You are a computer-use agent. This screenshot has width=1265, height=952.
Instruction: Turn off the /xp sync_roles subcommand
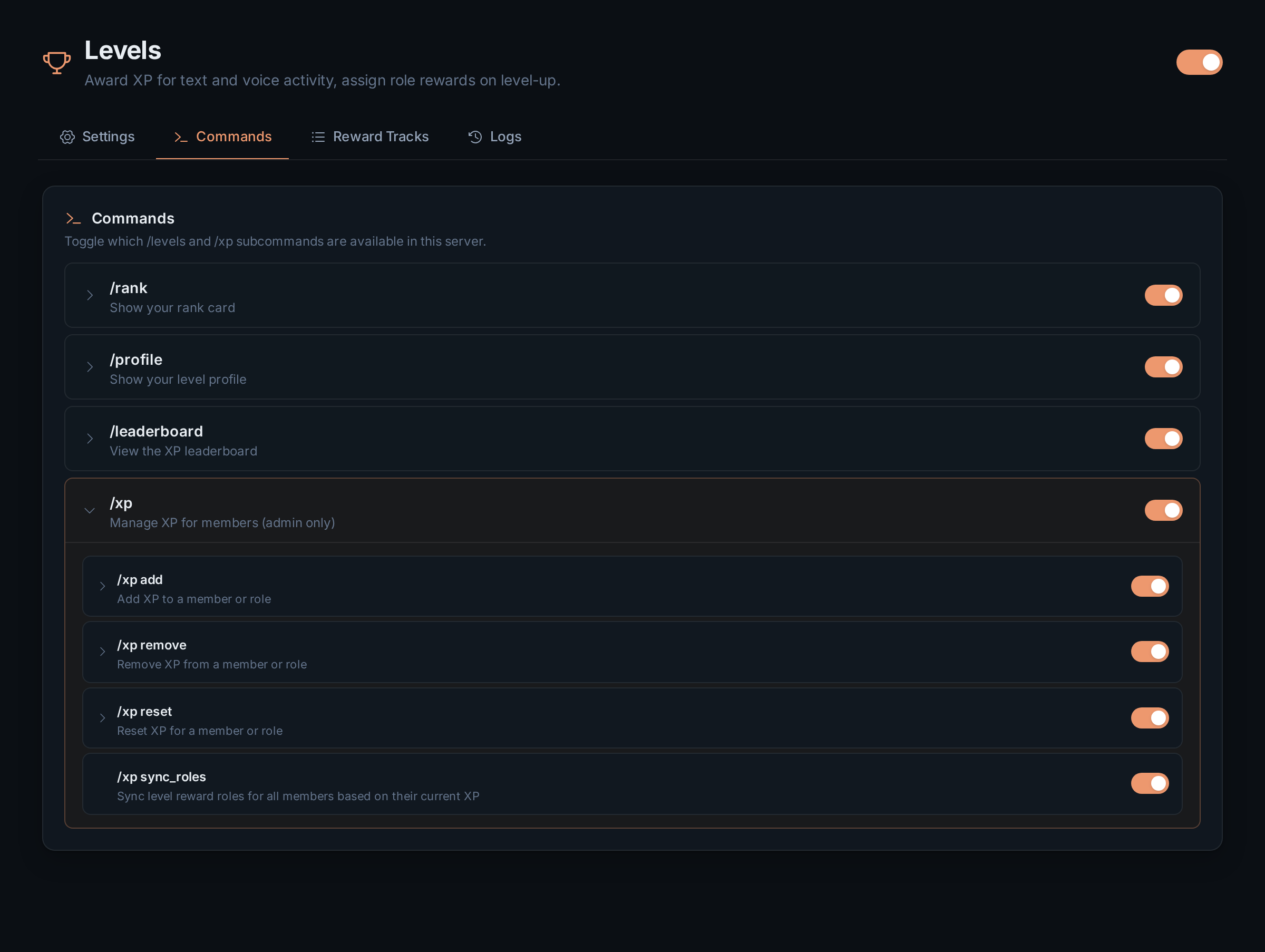pyautogui.click(x=1150, y=783)
